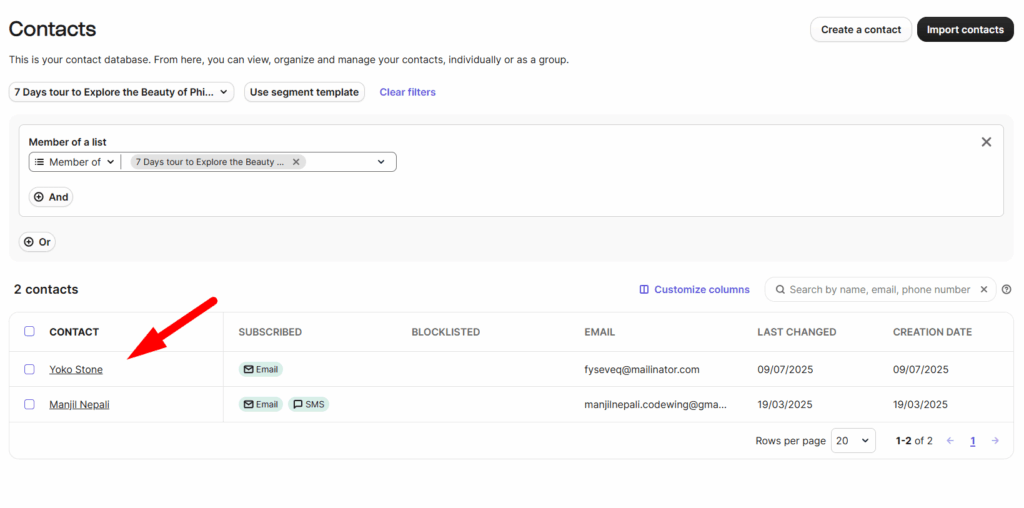1024x508 pixels.
Task: Click page number 1
Action: click(x=972, y=441)
